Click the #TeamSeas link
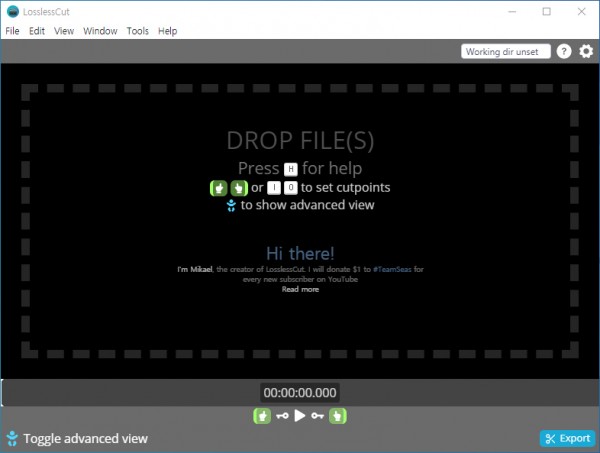Image resolution: width=600 pixels, height=453 pixels. [x=392, y=269]
